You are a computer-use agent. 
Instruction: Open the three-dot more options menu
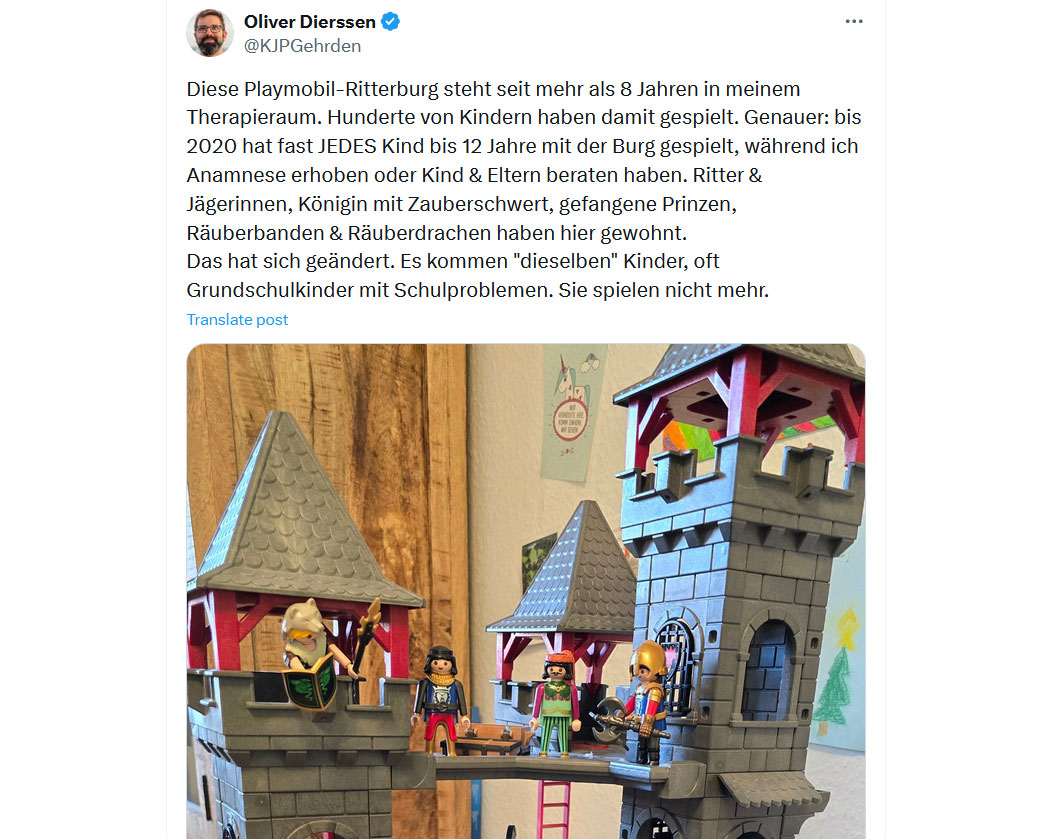[854, 21]
